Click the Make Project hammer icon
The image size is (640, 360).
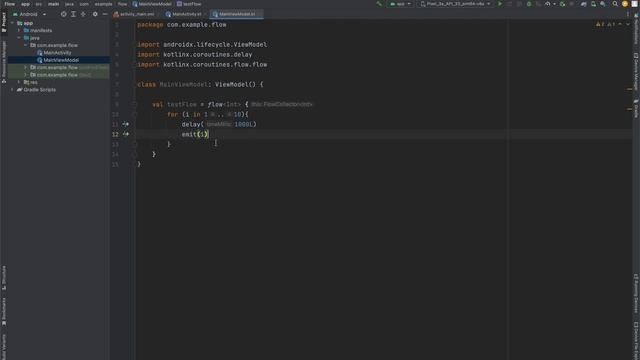pos(379,4)
